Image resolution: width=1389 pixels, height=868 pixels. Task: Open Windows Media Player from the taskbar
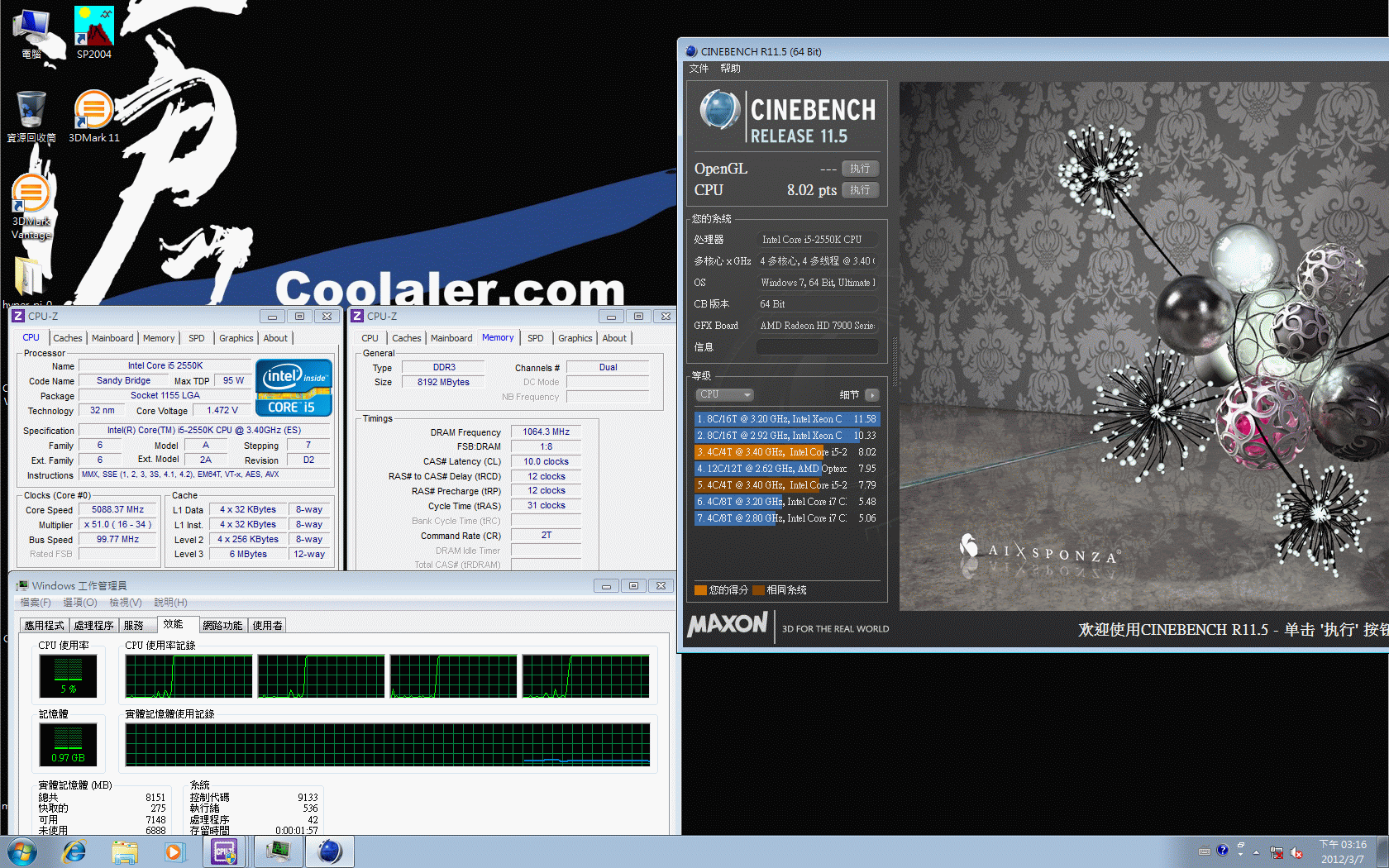[x=174, y=851]
